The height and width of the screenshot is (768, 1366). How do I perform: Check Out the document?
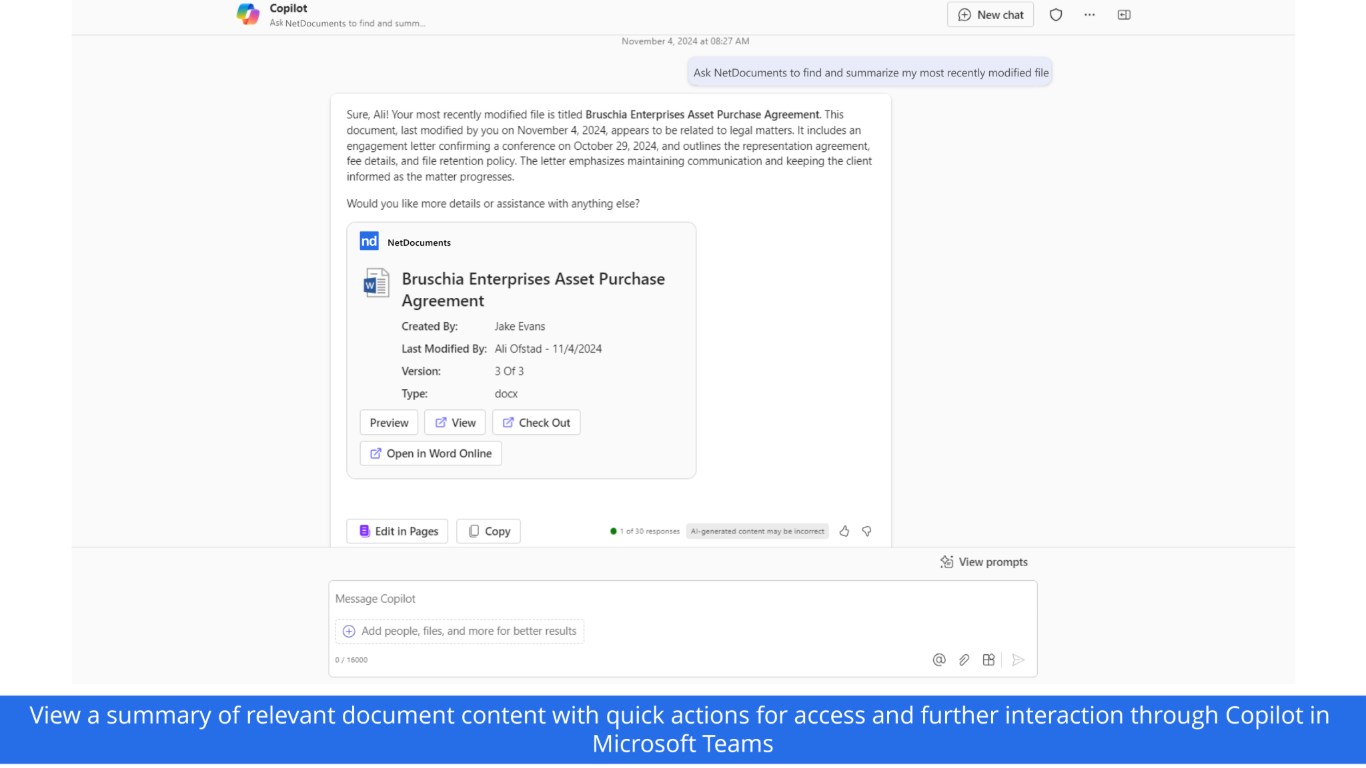536,423
